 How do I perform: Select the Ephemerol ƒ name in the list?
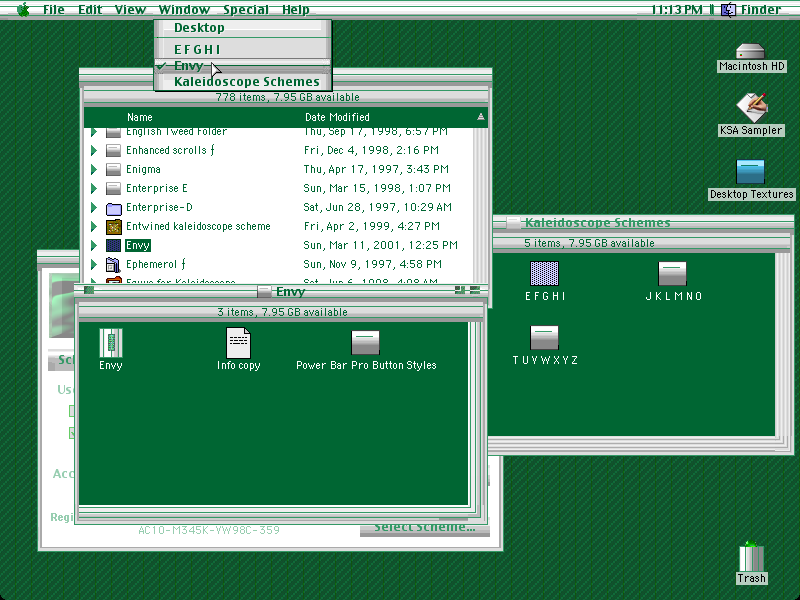click(156, 264)
